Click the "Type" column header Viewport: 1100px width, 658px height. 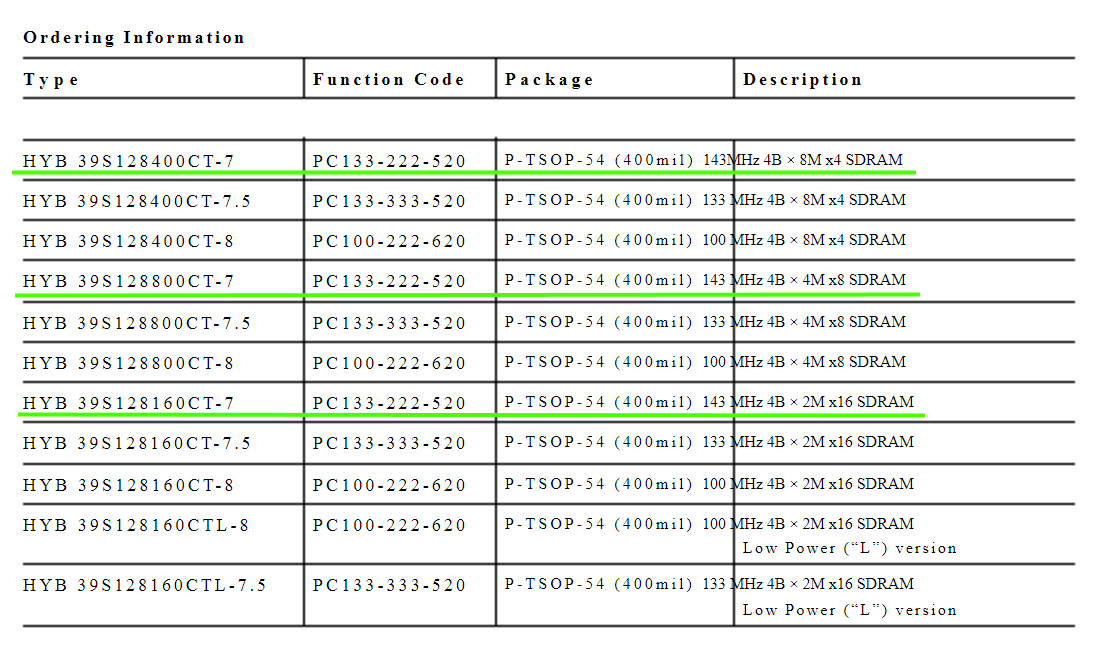tap(51, 80)
